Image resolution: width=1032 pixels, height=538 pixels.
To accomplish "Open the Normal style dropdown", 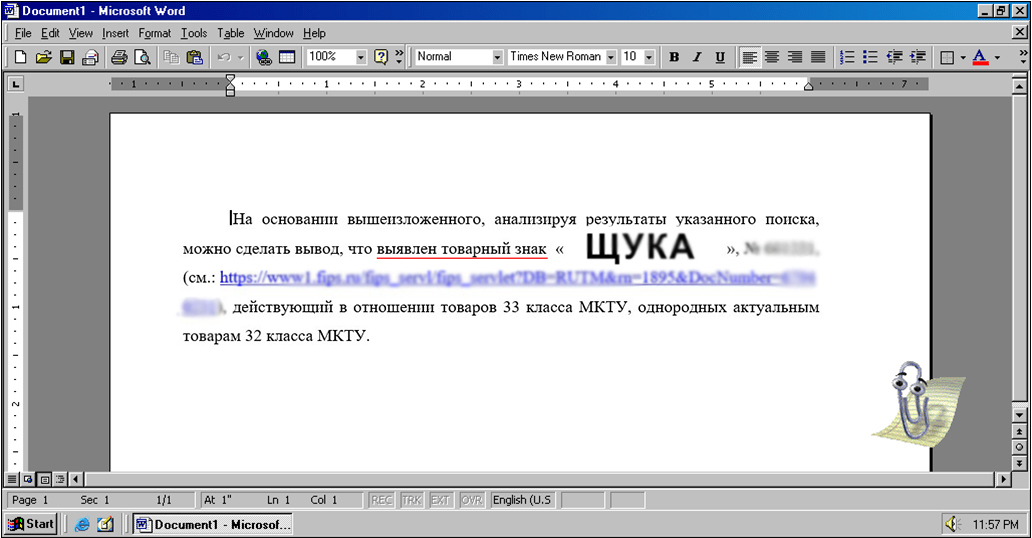I will pos(498,57).
